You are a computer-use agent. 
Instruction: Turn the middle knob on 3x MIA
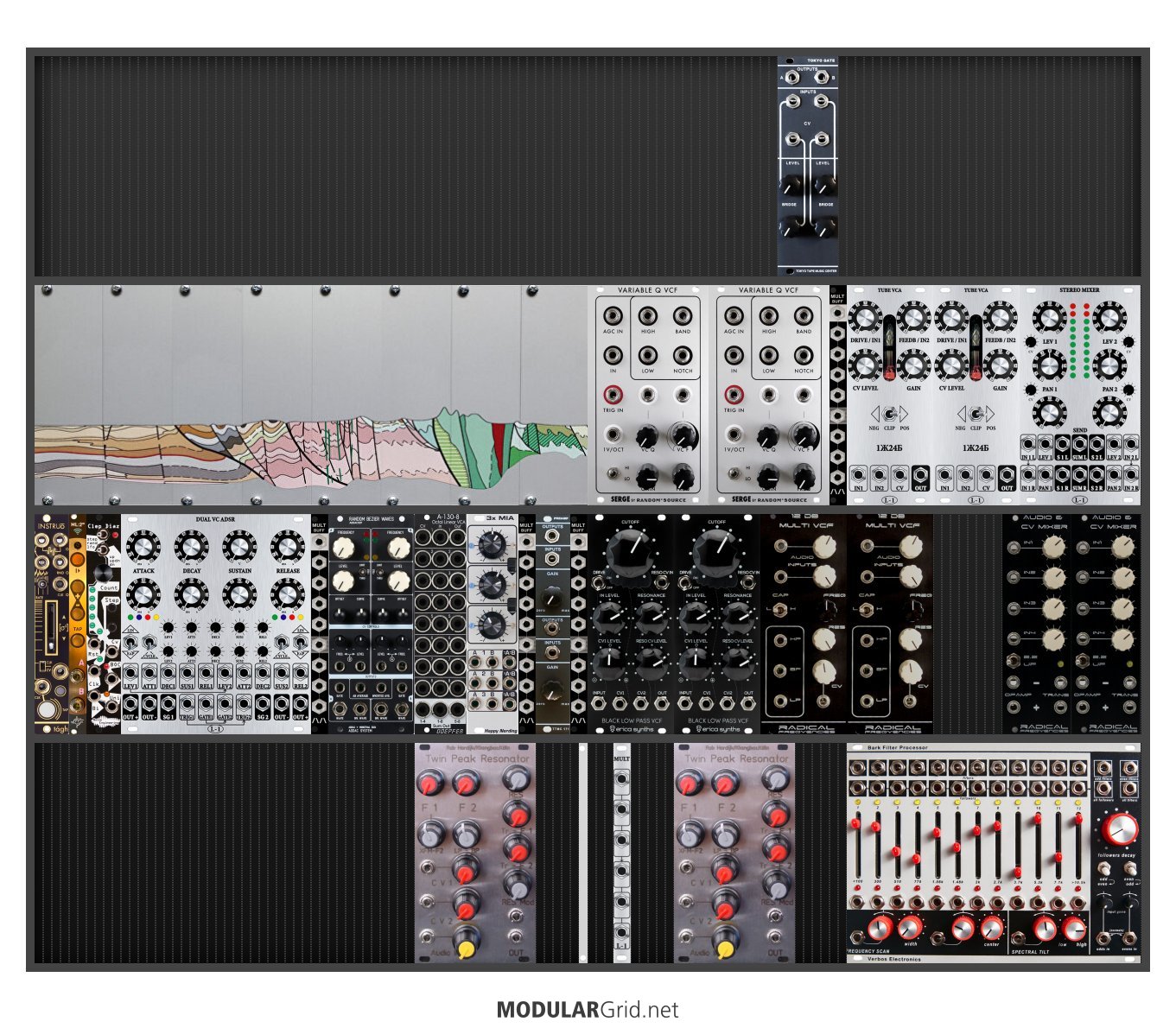(492, 584)
